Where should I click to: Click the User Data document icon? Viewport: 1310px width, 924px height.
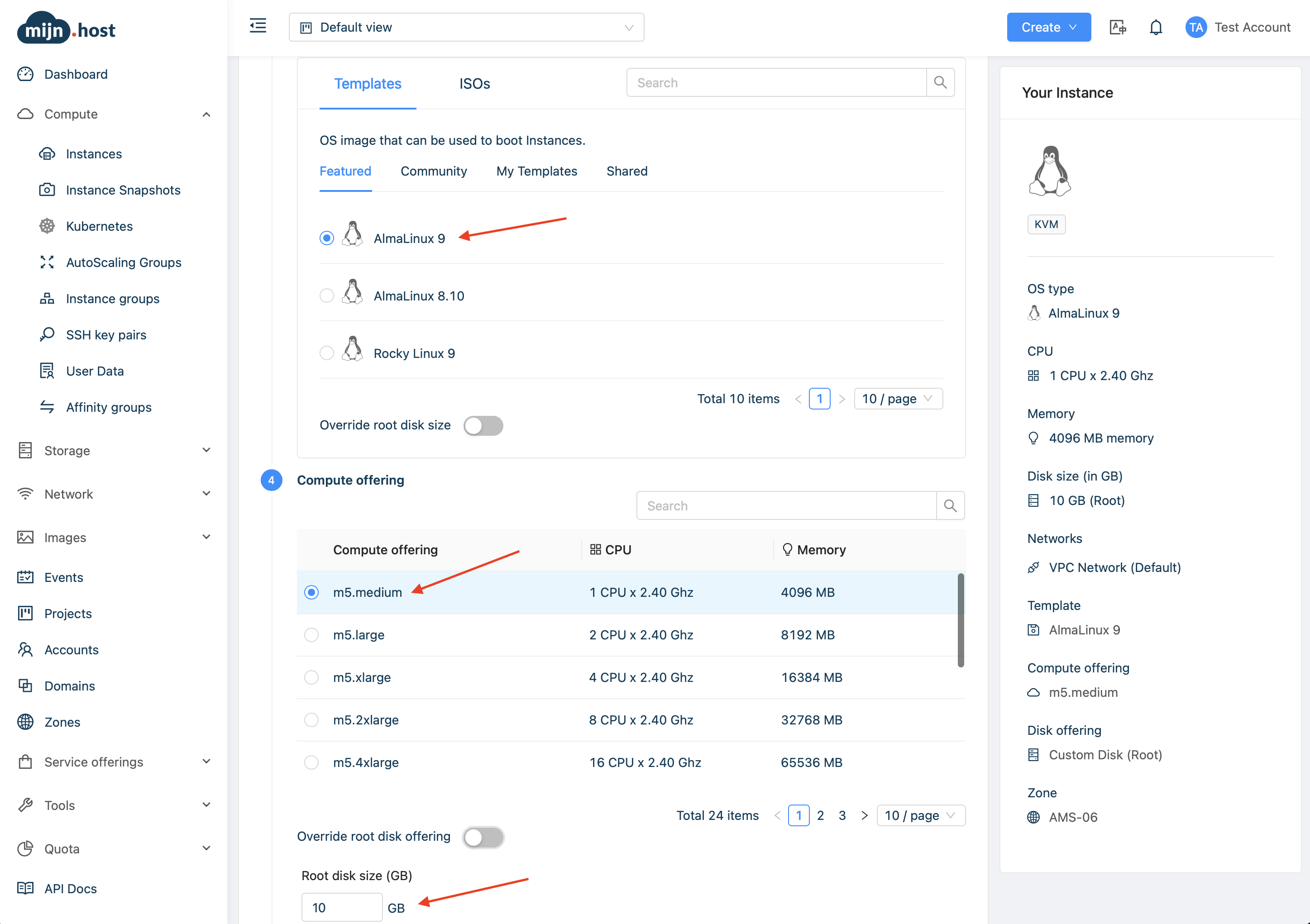(47, 371)
